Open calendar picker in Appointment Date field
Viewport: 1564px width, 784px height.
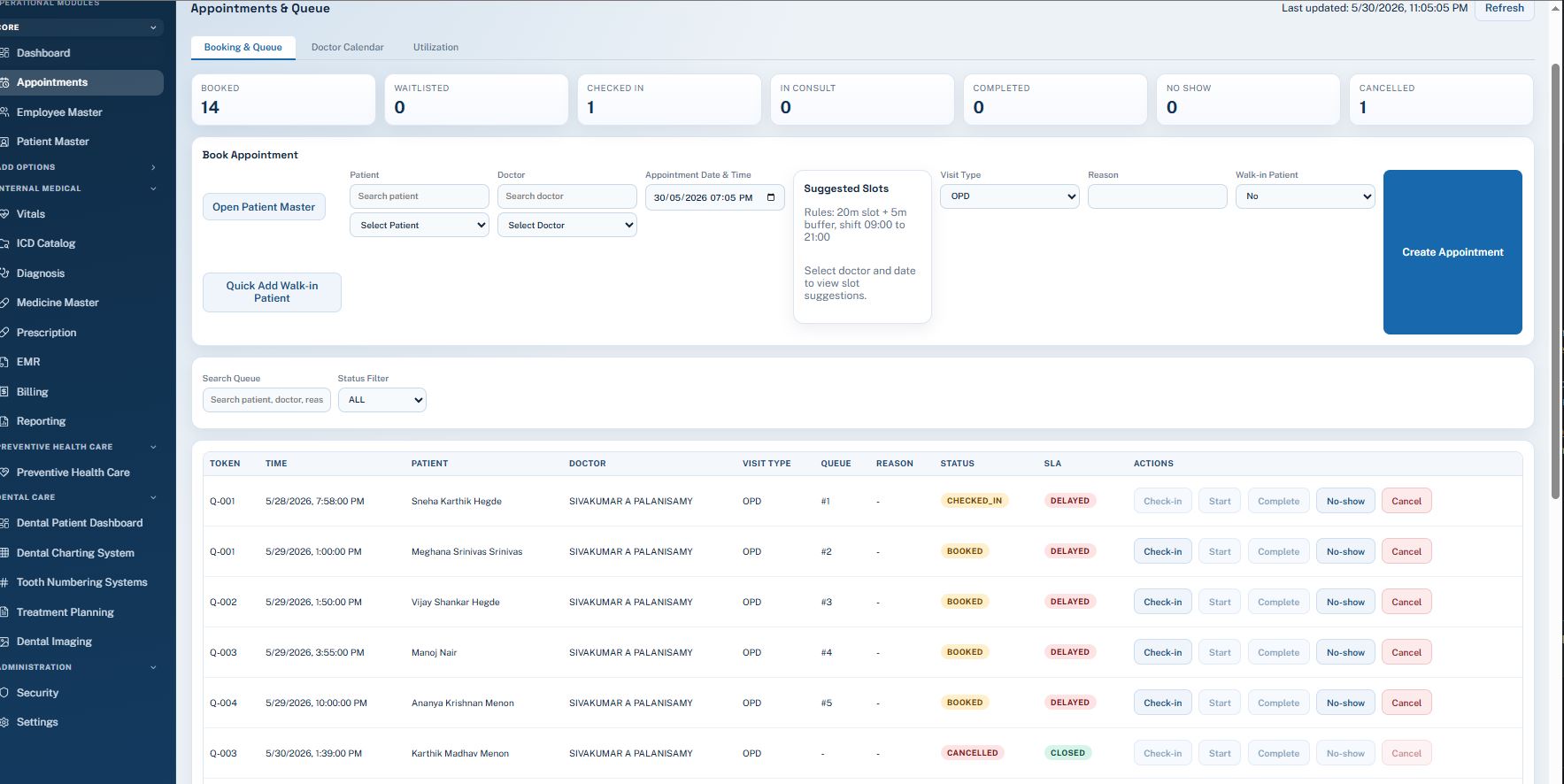770,197
